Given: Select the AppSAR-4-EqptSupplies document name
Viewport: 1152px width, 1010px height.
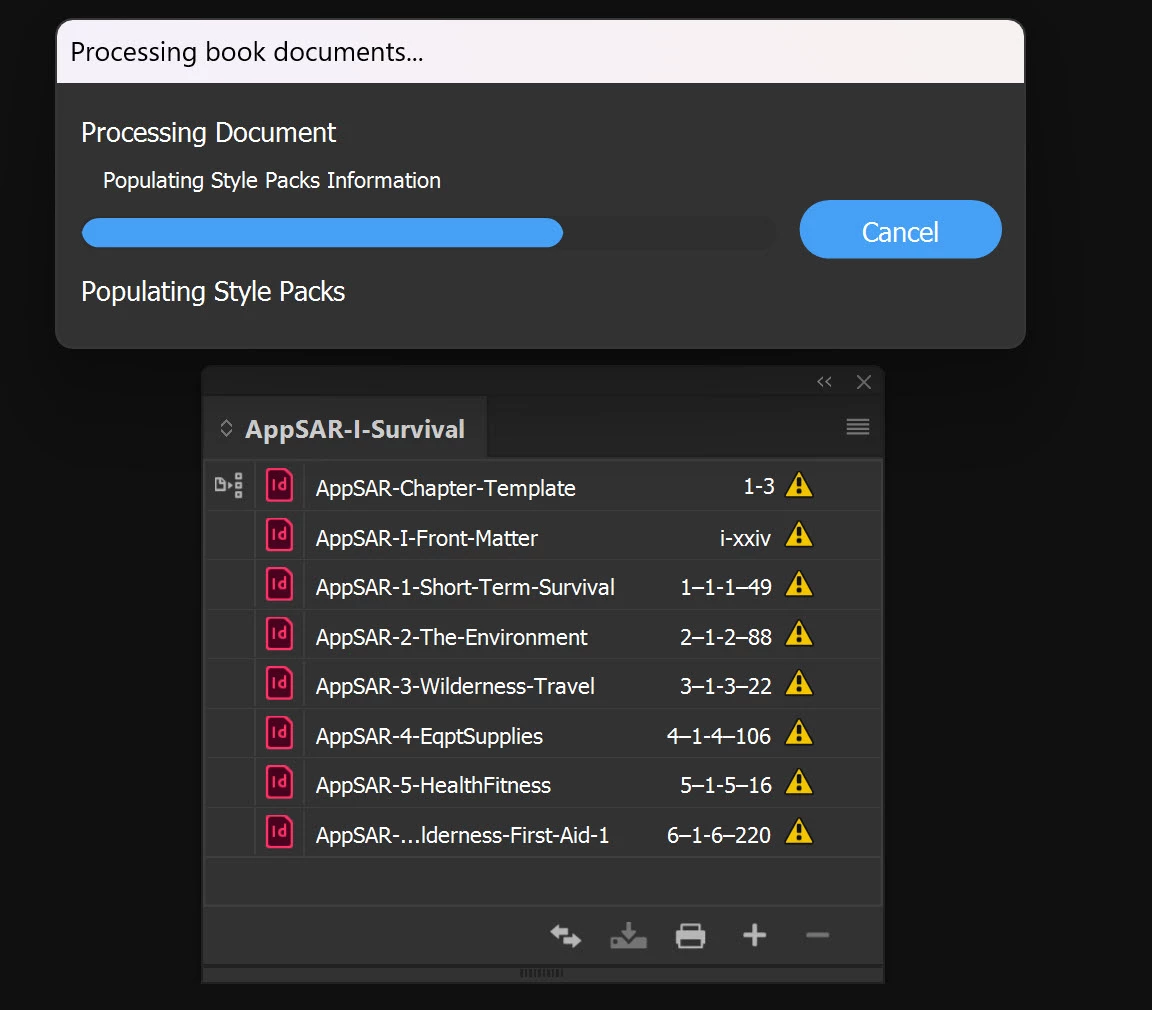Looking at the screenshot, I should [429, 736].
